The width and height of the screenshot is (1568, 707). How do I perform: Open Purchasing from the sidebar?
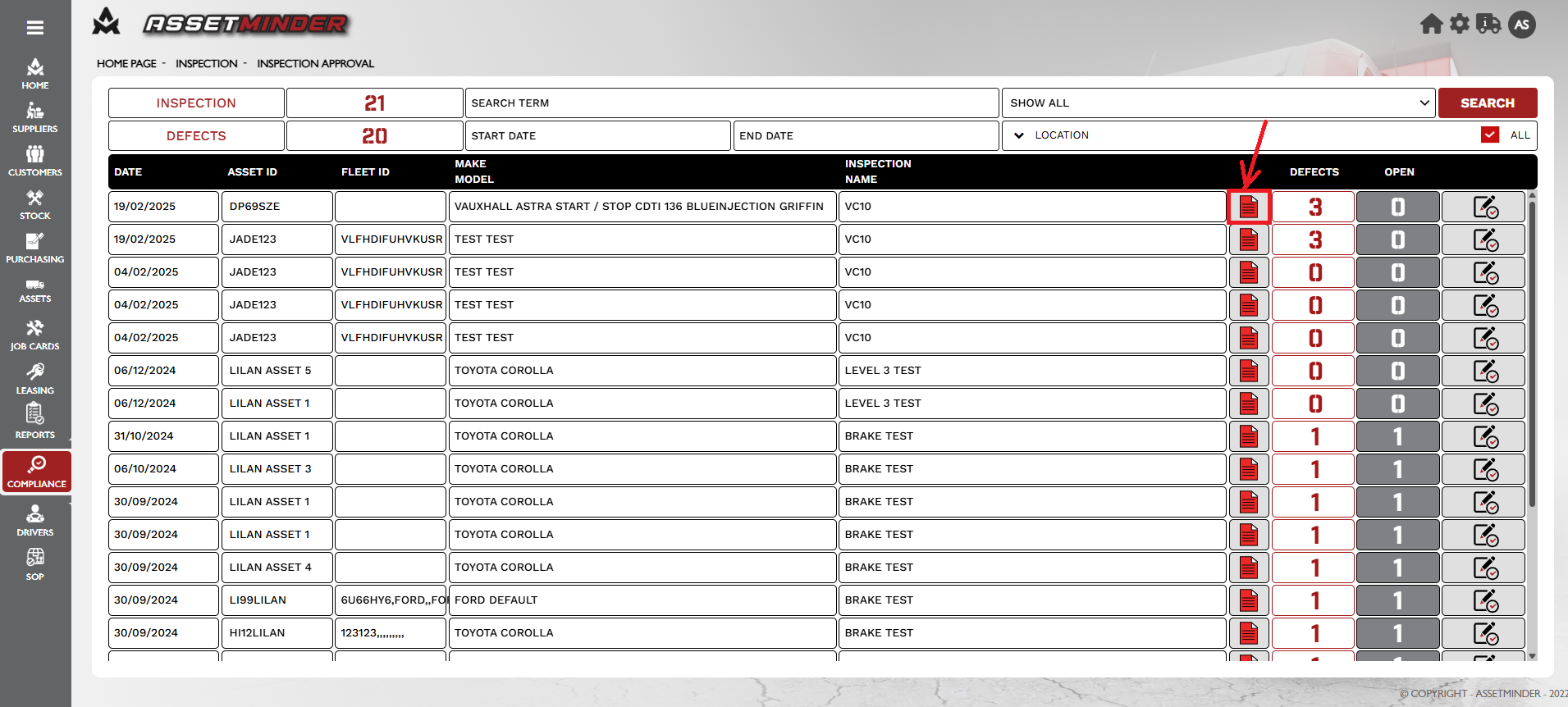coord(35,249)
